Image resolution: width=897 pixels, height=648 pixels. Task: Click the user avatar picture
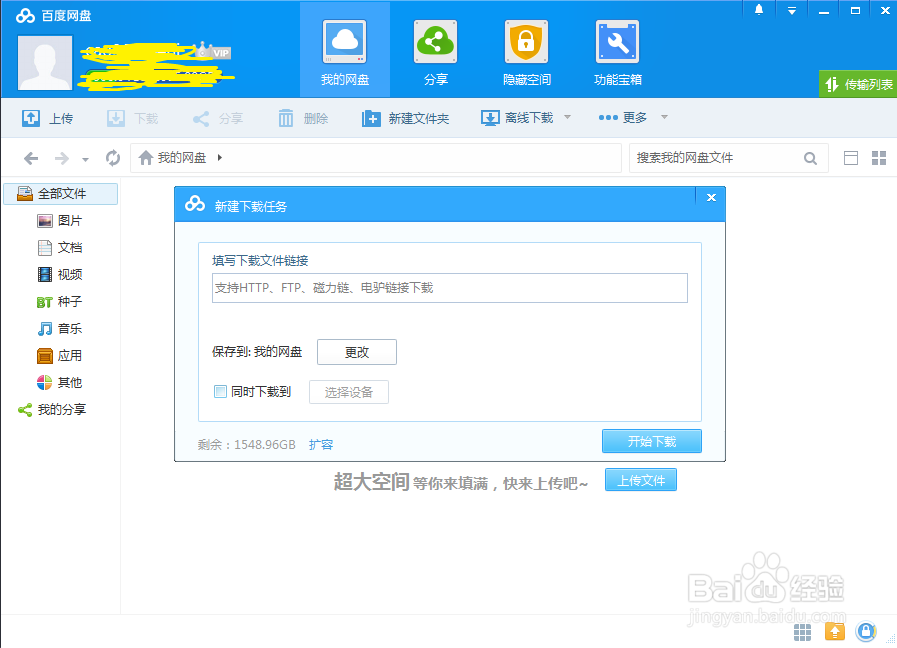pyautogui.click(x=45, y=63)
